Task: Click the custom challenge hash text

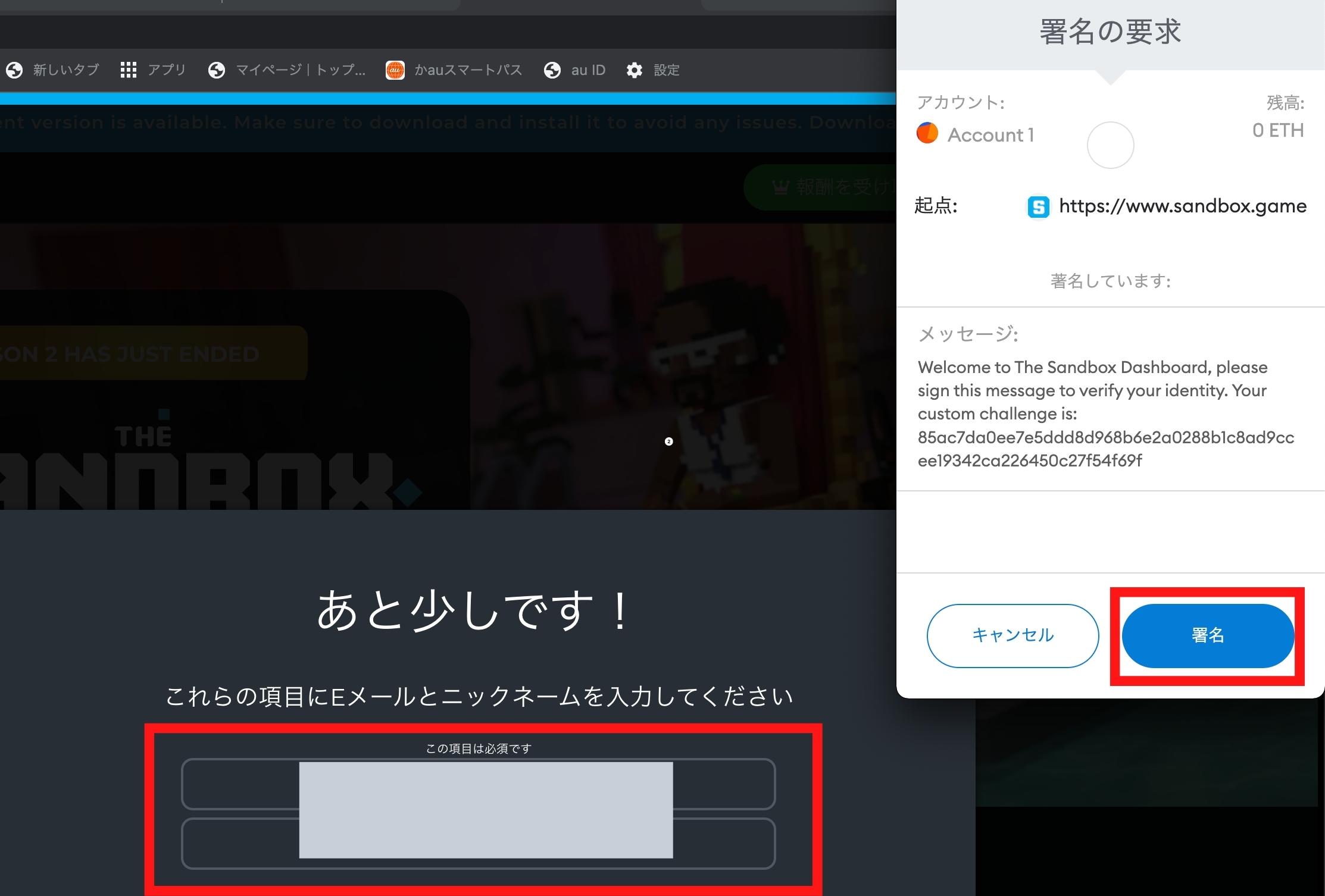Action: tap(1106, 449)
